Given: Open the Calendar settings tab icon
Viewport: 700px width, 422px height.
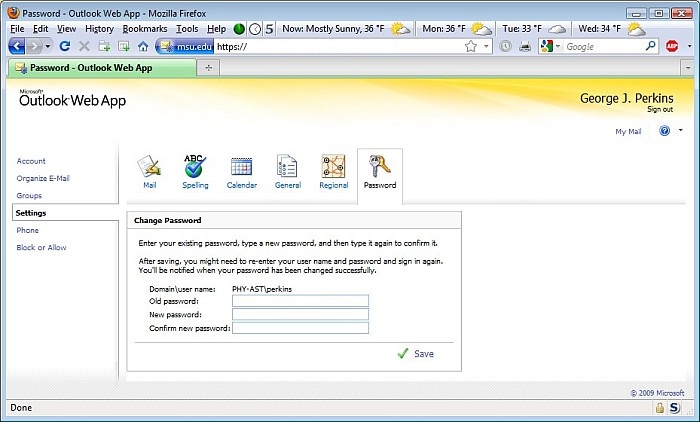Looking at the screenshot, I should [242, 171].
